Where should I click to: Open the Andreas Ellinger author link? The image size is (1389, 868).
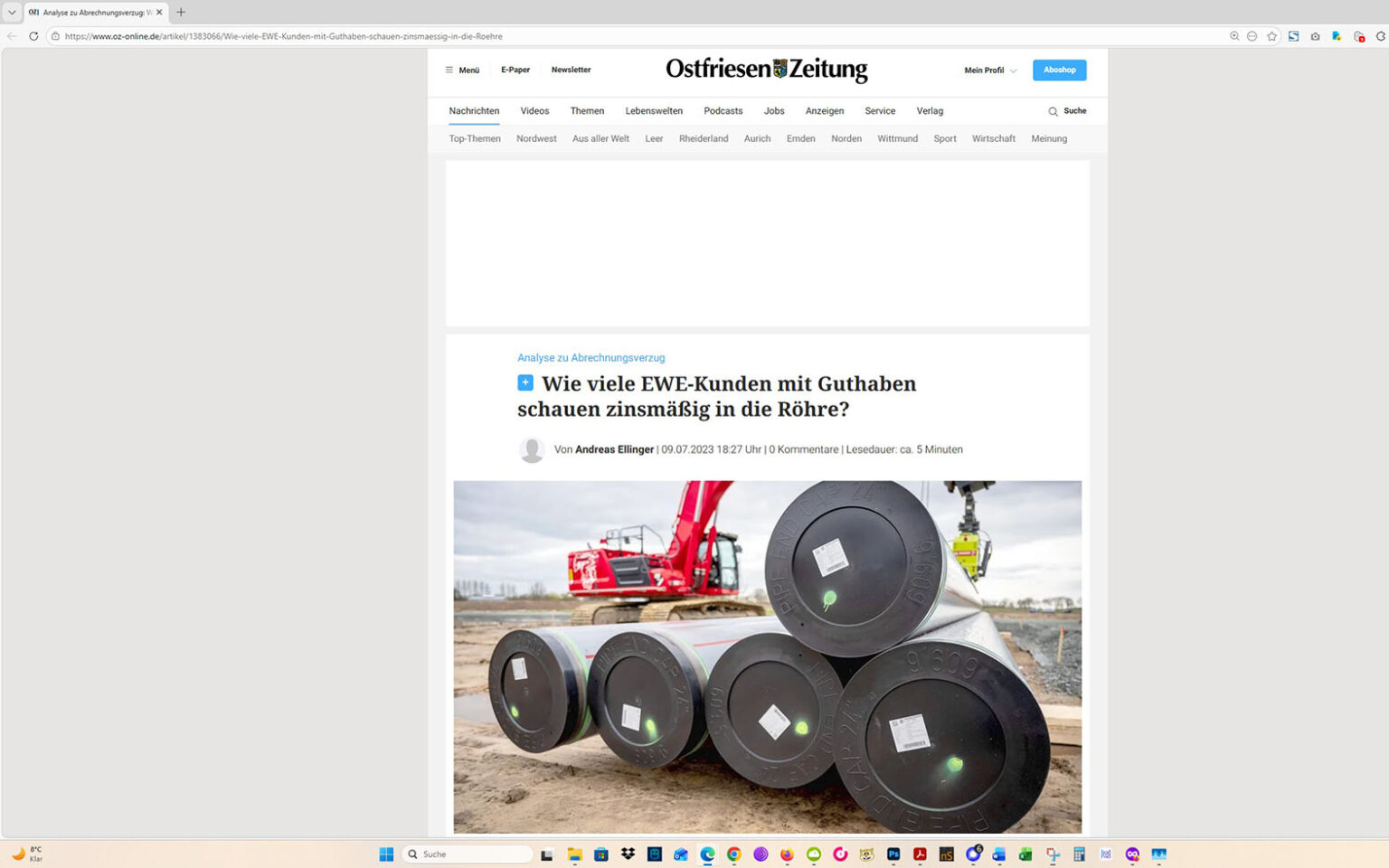614,449
